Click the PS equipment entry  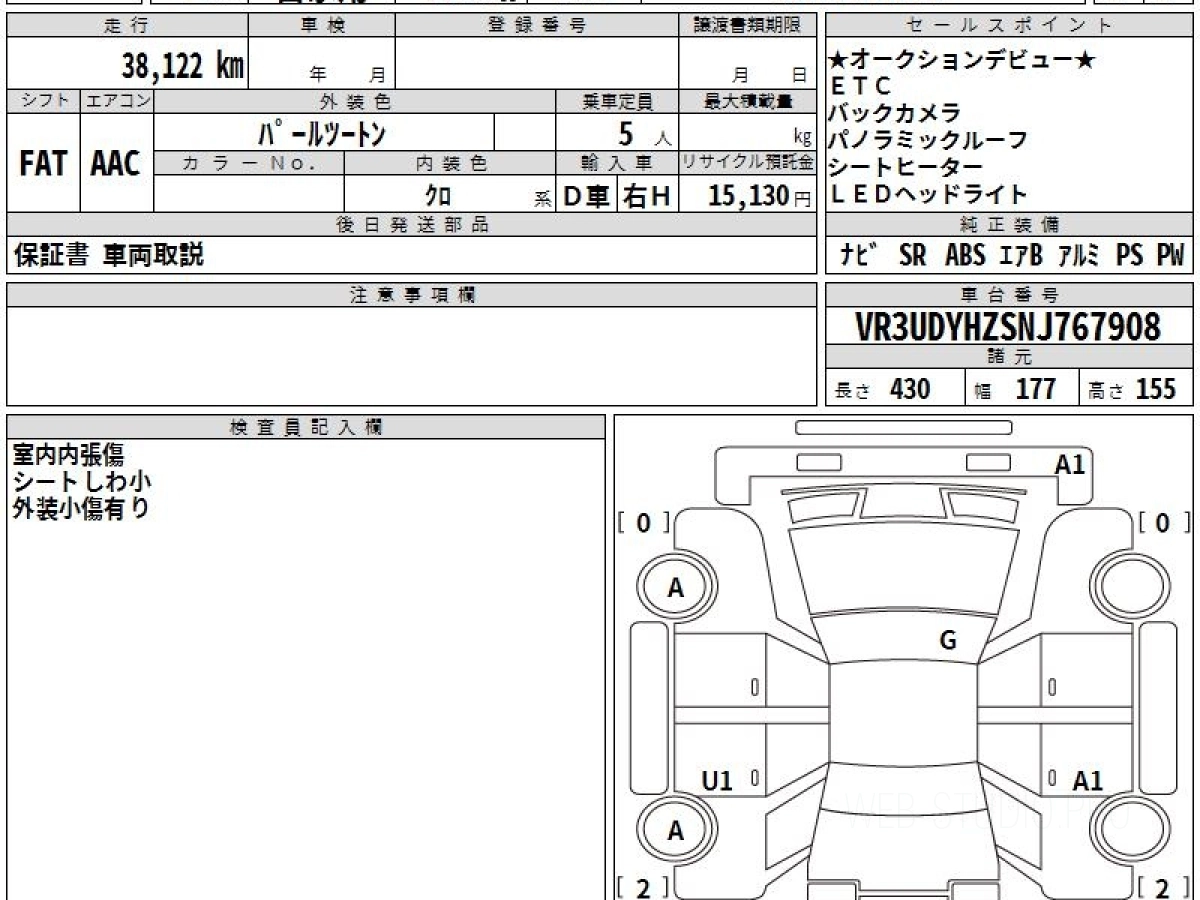[x=1130, y=256]
